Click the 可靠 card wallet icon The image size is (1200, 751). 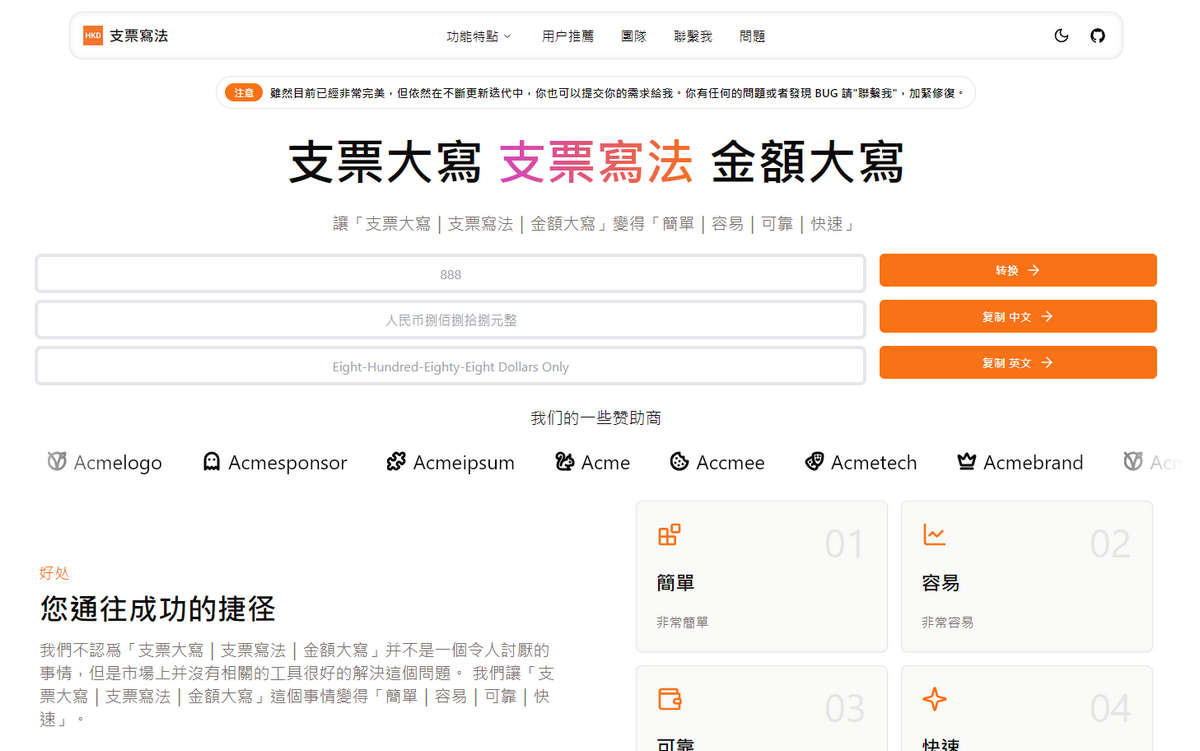pos(669,699)
